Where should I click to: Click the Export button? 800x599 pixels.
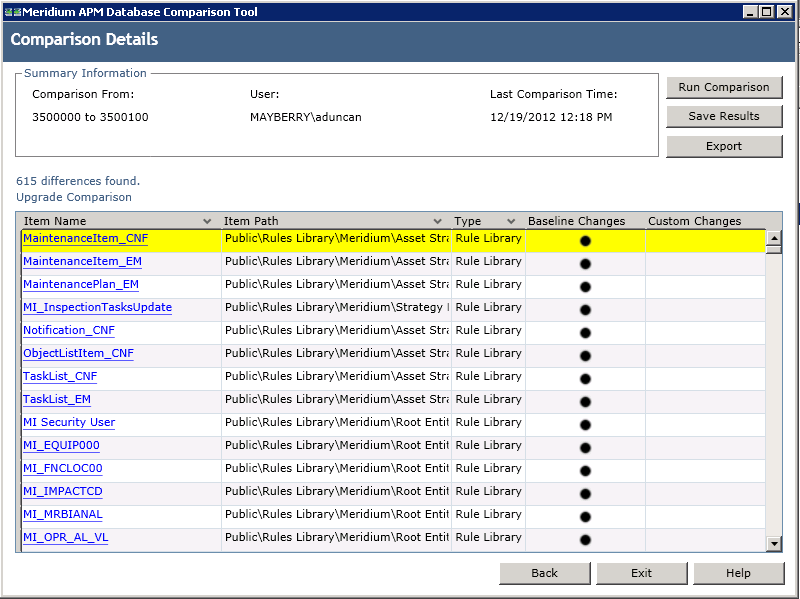click(724, 146)
